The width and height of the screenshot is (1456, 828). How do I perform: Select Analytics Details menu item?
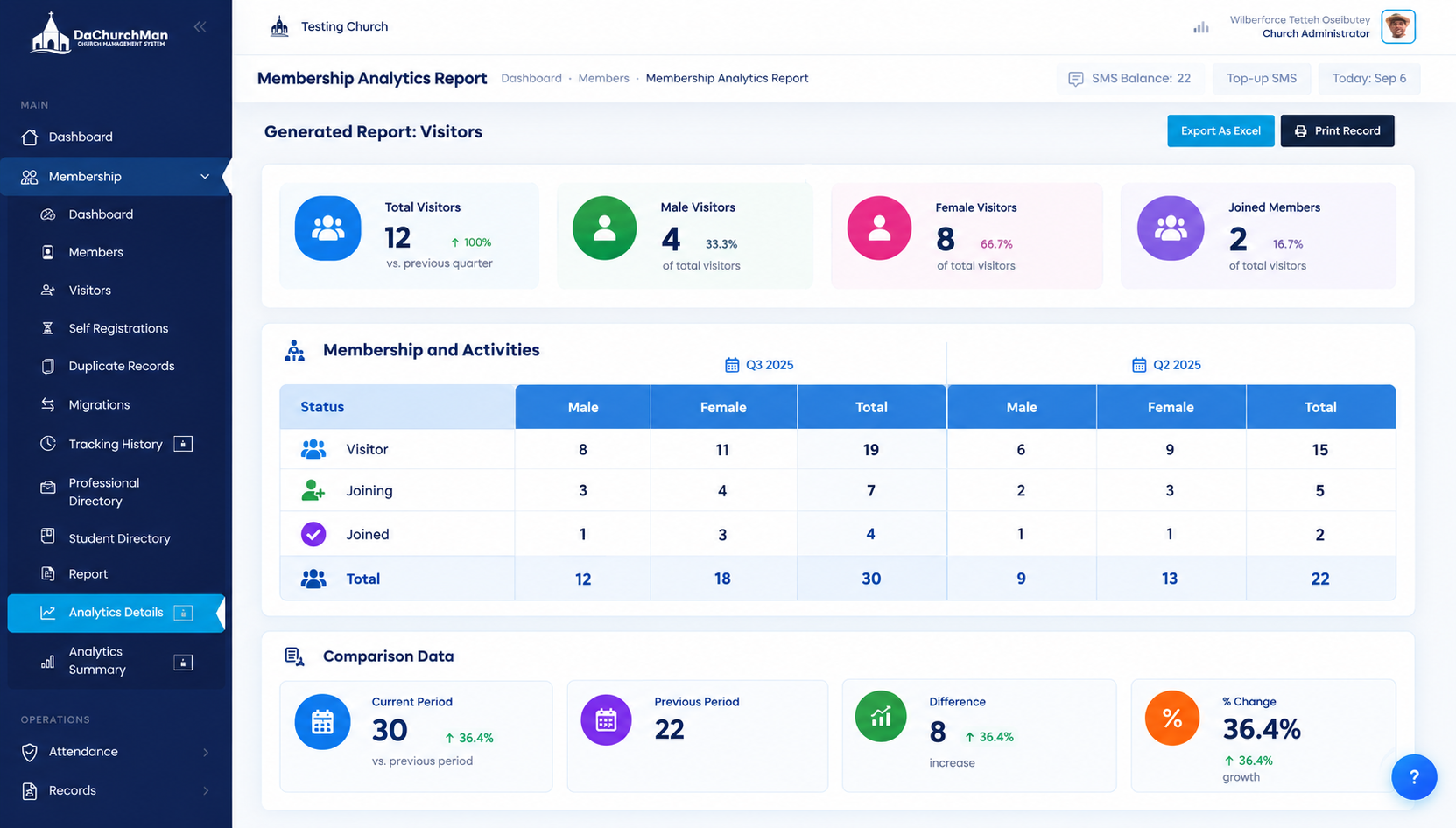coord(116,613)
